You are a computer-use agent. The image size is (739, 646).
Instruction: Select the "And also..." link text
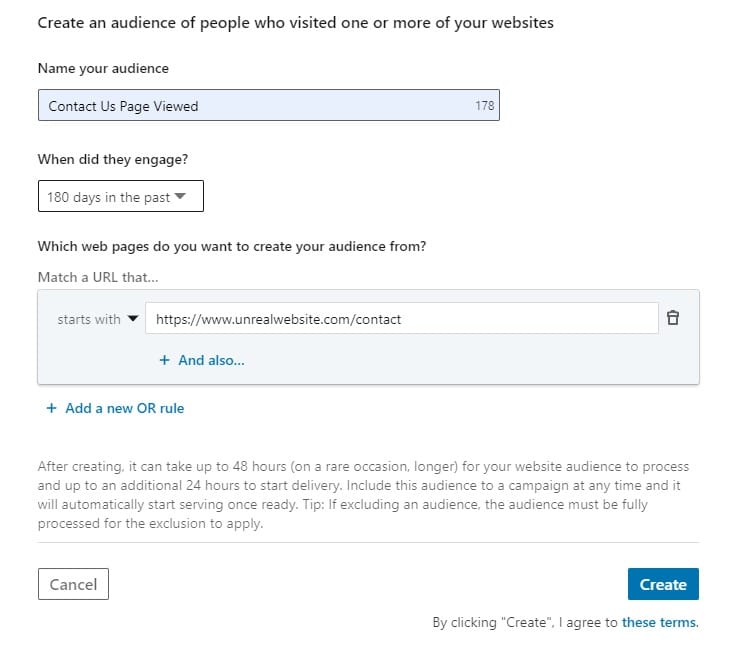point(211,360)
